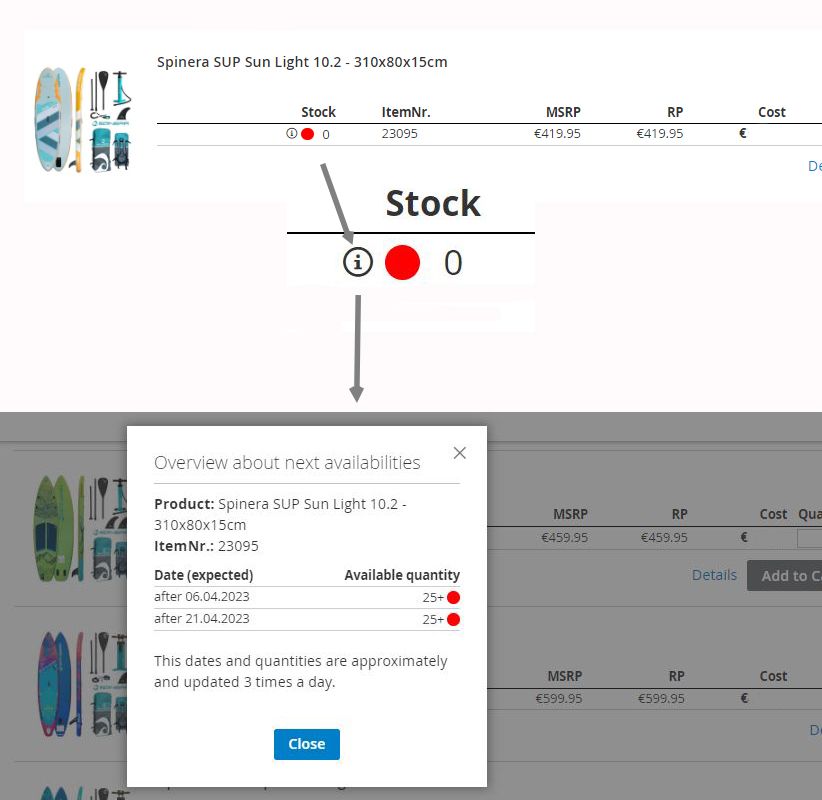Click the large red stock status dot
822x800 pixels.
(x=402, y=262)
